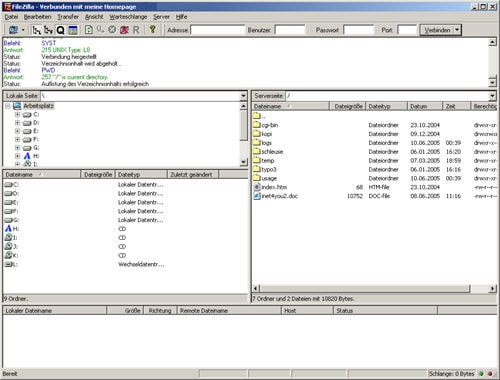Open the Hilfe menu
This screenshot has width=500, height=380.
click(x=181, y=17)
